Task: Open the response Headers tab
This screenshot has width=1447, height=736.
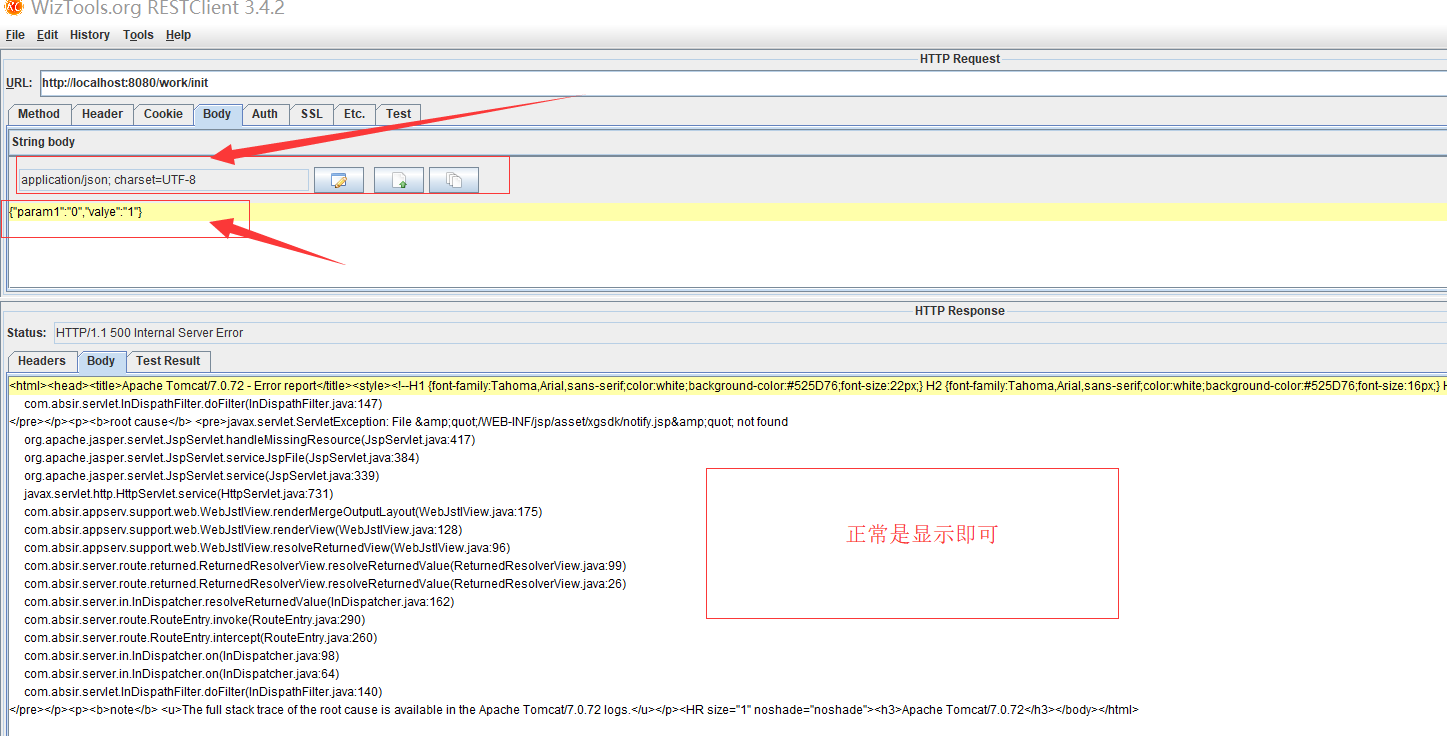Action: [x=42, y=361]
